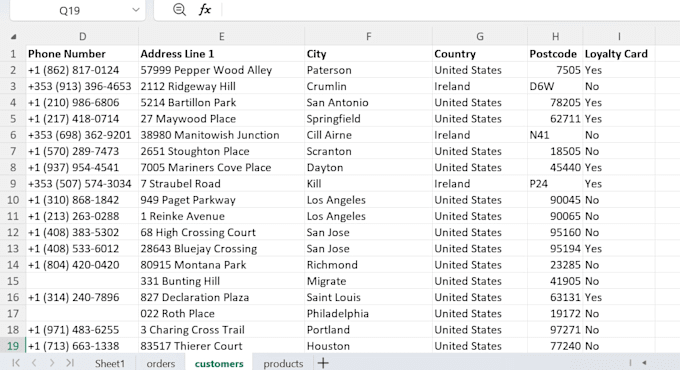Screen dimensions: 680x370
Task: Click the horizontal scrollbar left arrow
Action: click(x=644, y=363)
